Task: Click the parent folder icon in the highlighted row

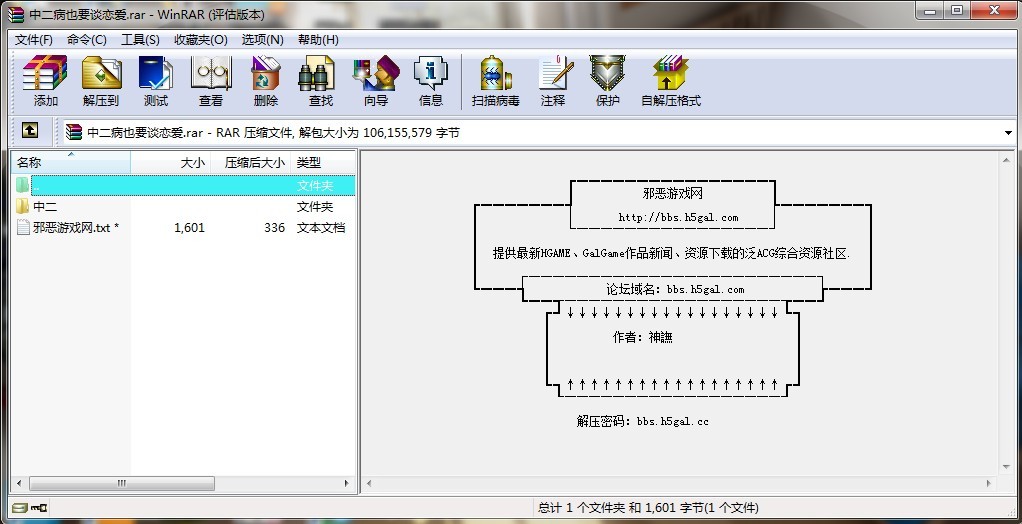Action: pos(23,185)
